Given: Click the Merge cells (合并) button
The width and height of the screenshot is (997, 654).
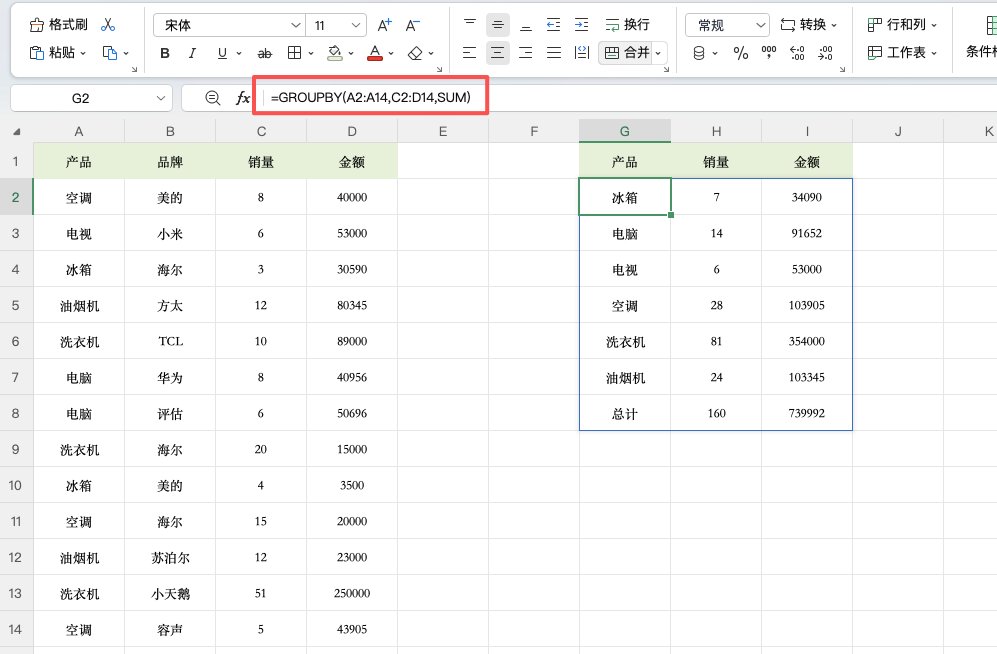Looking at the screenshot, I should click(x=626, y=53).
